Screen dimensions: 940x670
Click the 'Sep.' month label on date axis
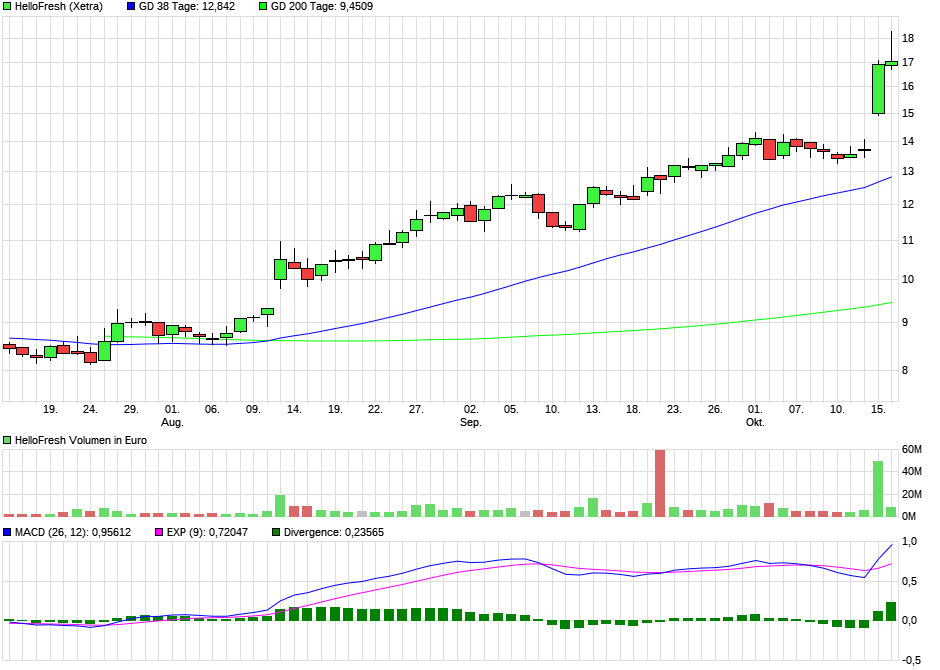[x=471, y=422]
